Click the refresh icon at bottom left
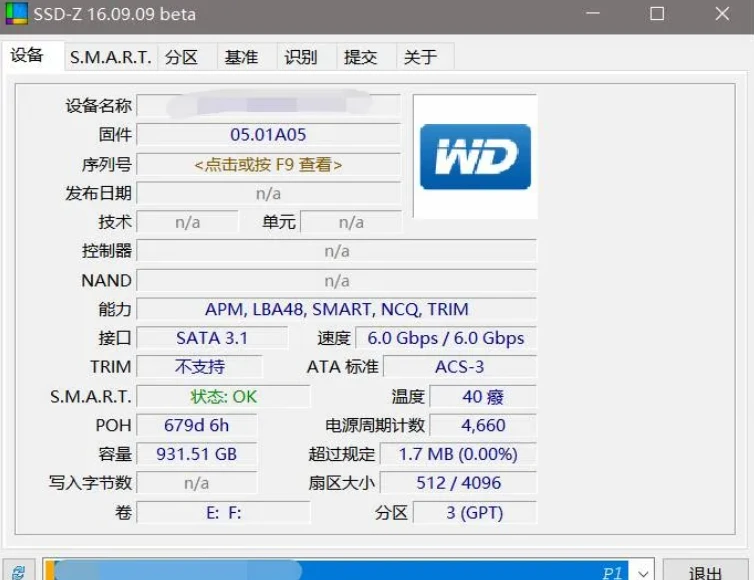The image size is (754, 580). tap(18, 572)
